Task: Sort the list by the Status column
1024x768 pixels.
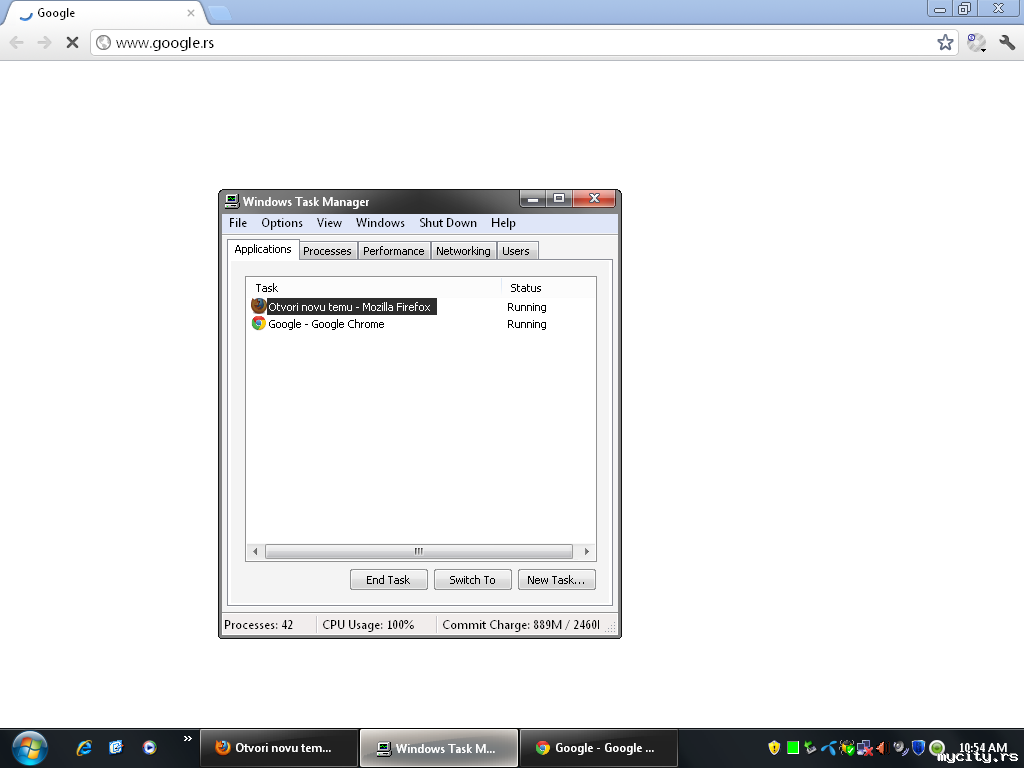Action: 549,288
